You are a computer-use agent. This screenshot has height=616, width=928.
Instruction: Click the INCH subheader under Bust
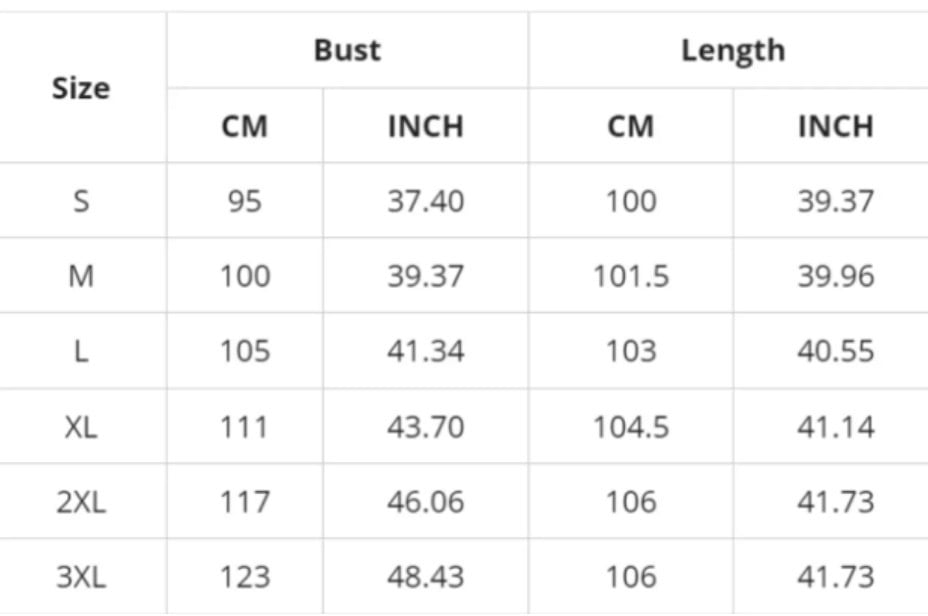(x=426, y=126)
